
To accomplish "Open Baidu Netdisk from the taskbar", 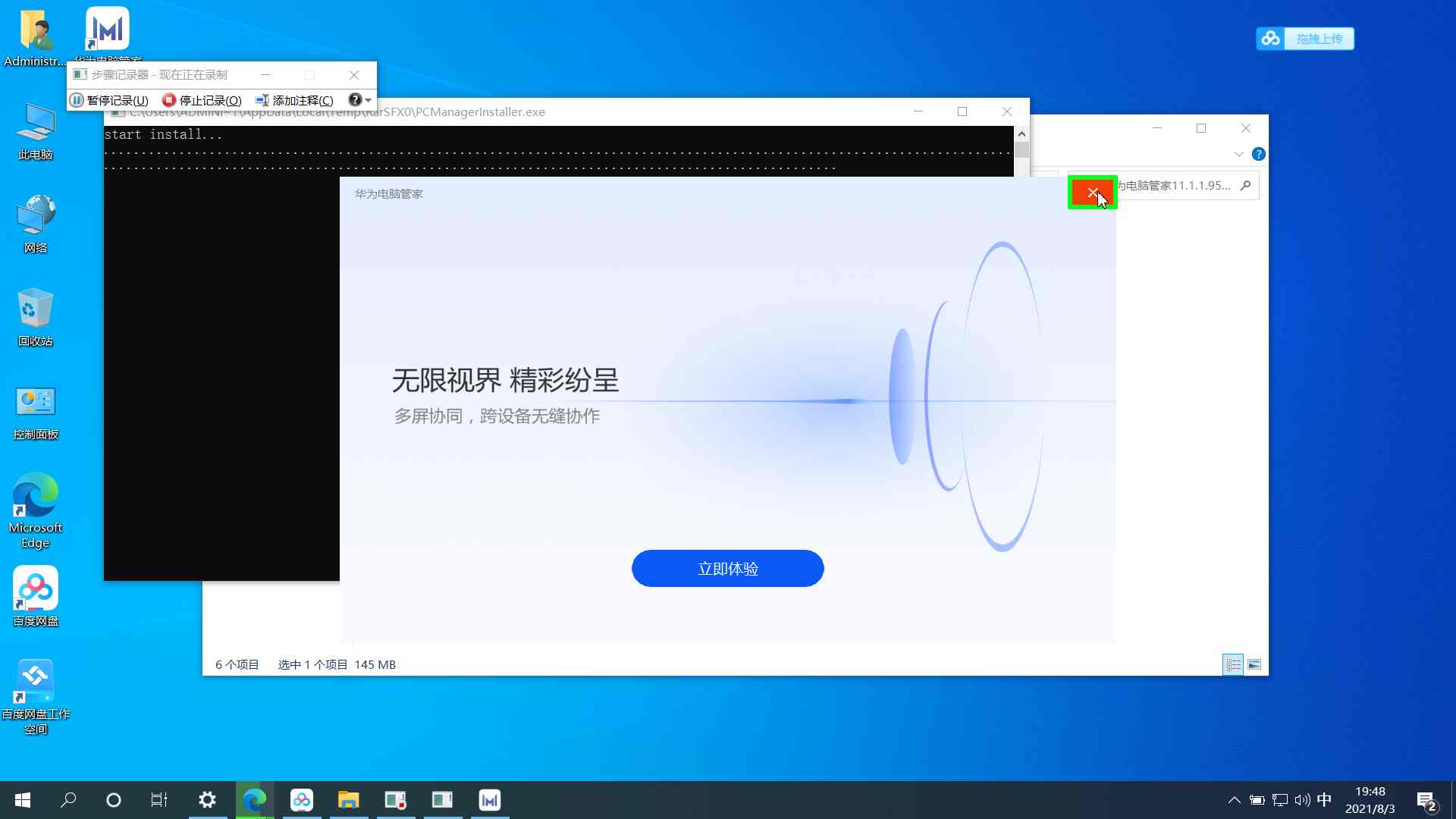I will tap(302, 799).
